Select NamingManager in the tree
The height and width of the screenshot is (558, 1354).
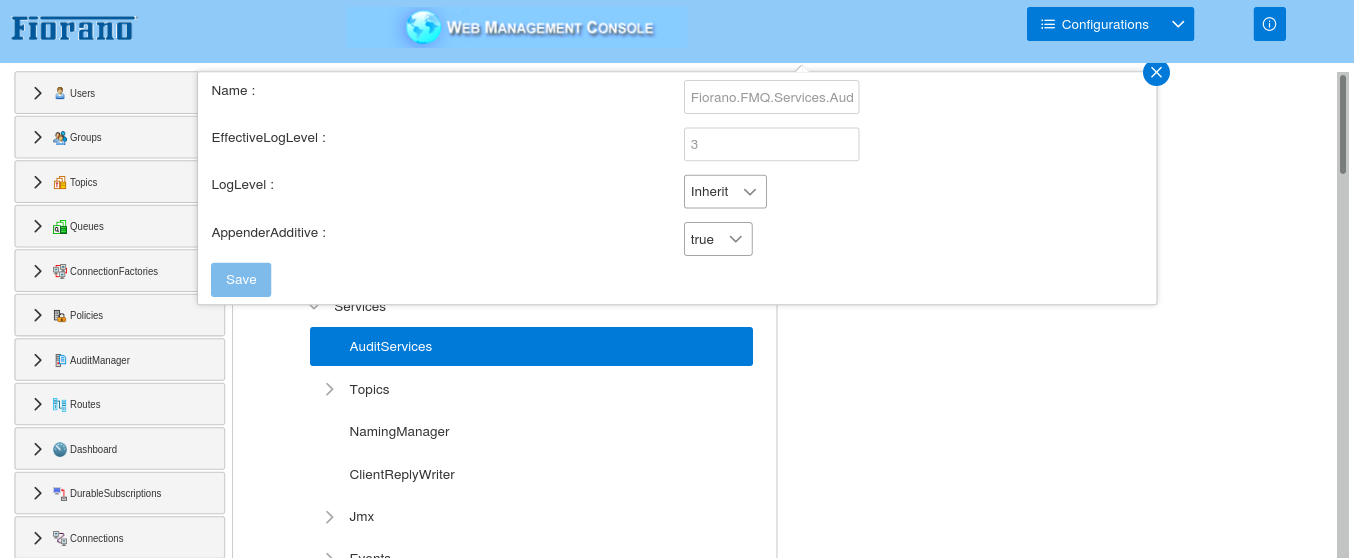(x=399, y=432)
